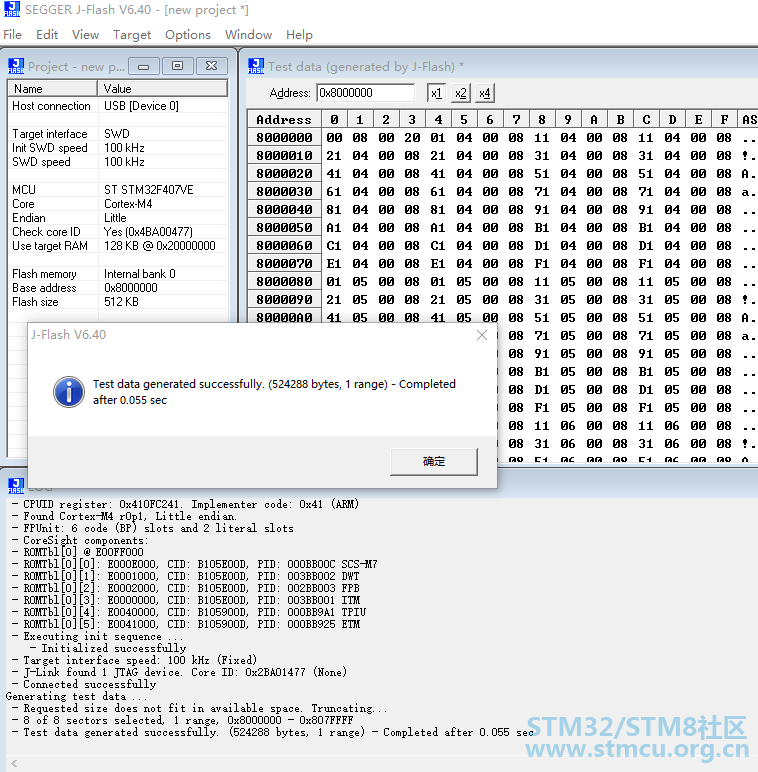Select the Flash size row
The image size is (758, 772).
[118, 302]
